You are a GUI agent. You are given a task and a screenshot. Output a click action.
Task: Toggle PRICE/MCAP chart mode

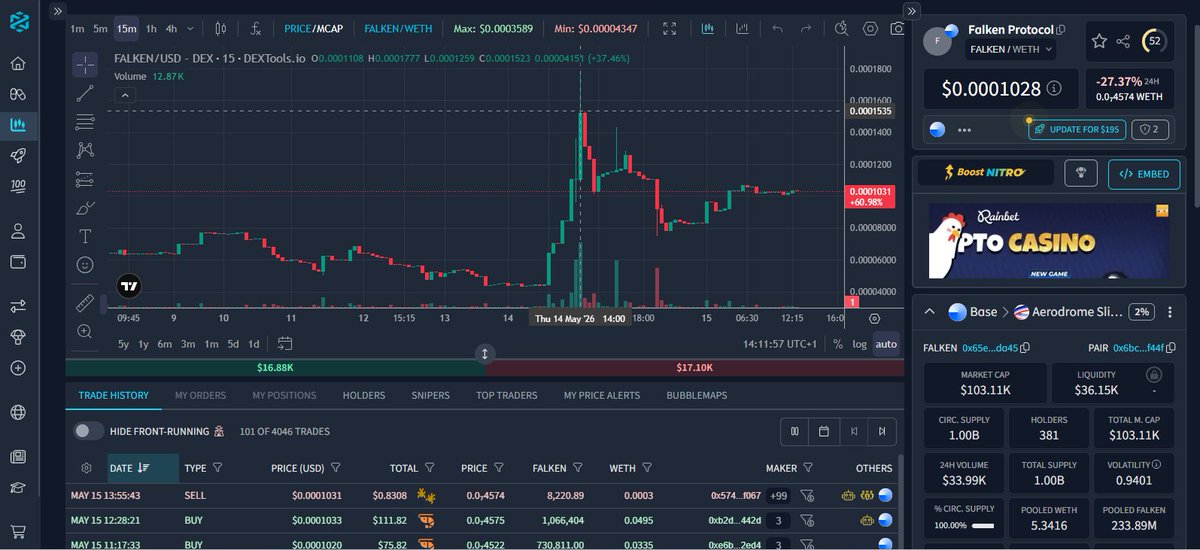point(313,28)
